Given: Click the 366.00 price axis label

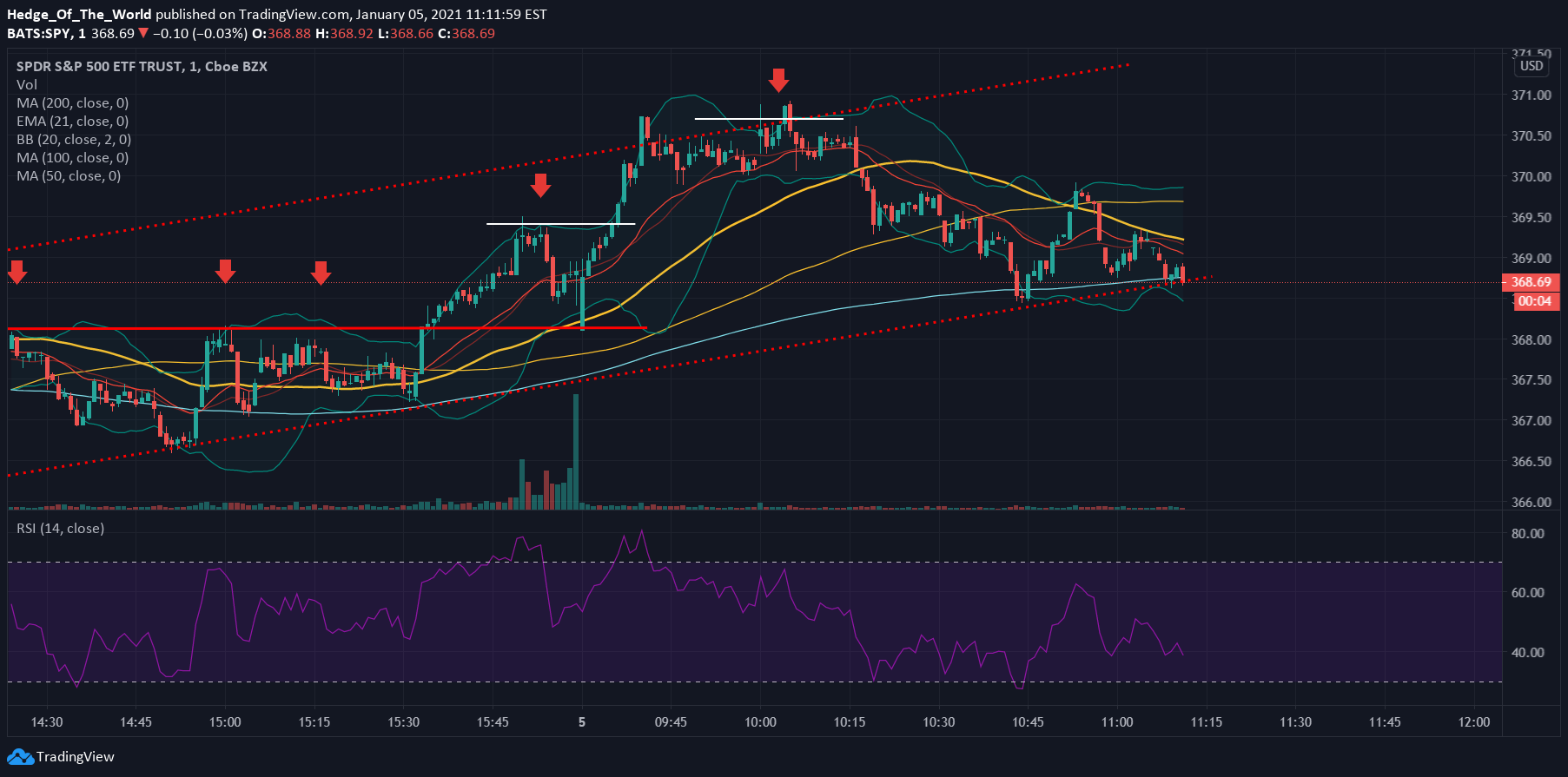Looking at the screenshot, I should pos(1532,503).
